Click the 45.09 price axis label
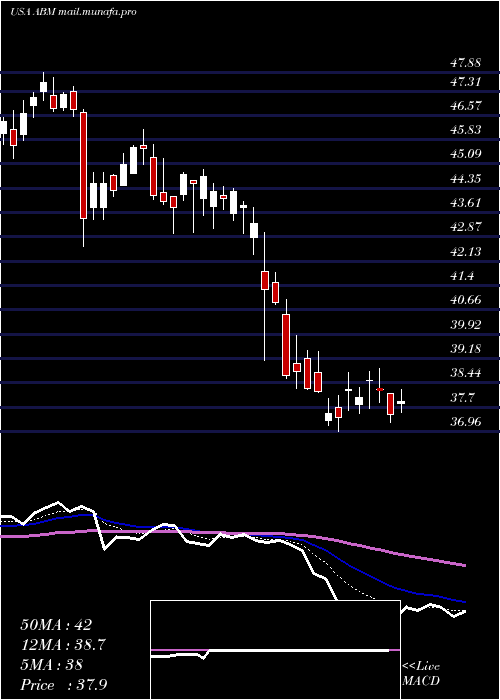This screenshot has height=700, width=500. [x=466, y=154]
